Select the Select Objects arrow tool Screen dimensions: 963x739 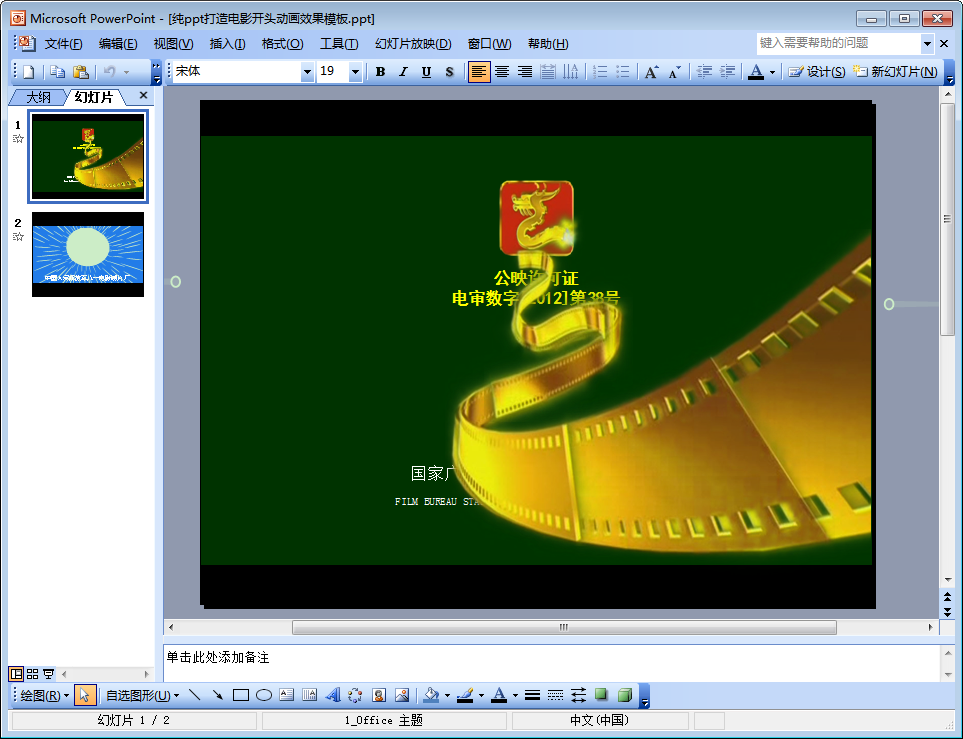[x=85, y=695]
